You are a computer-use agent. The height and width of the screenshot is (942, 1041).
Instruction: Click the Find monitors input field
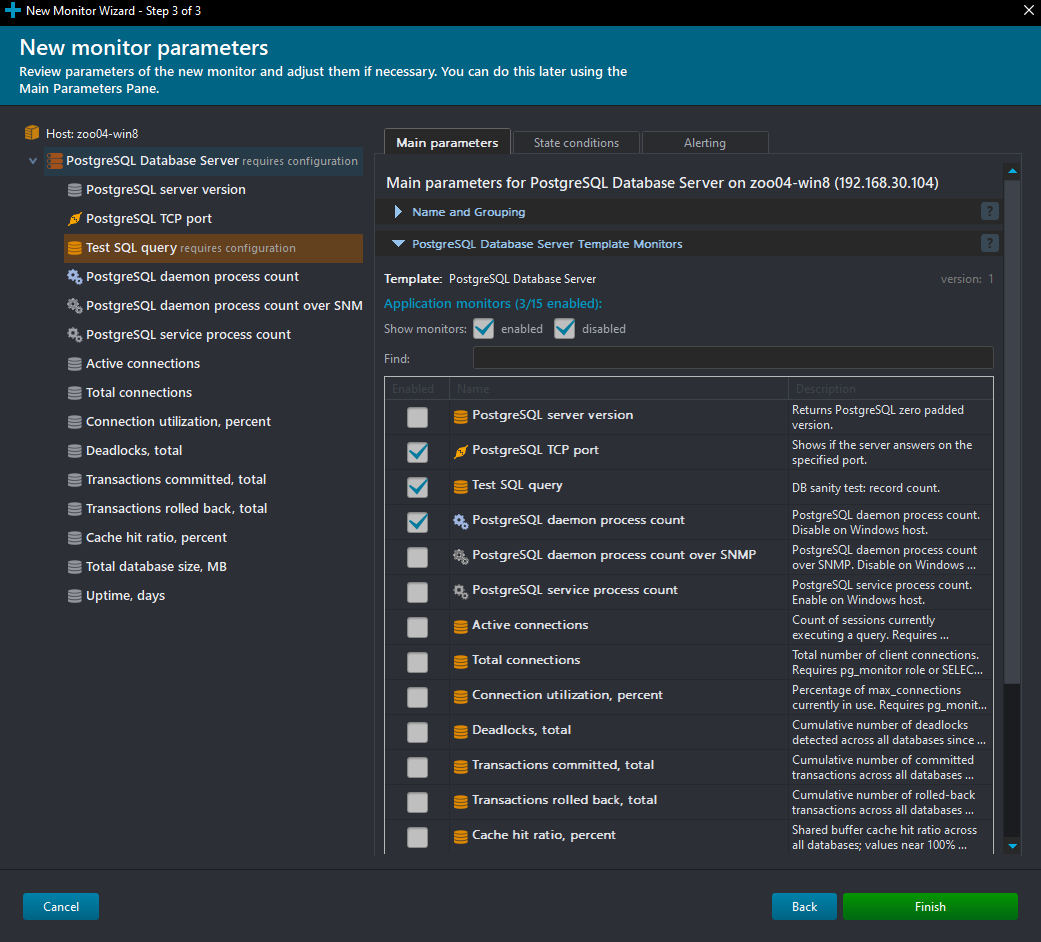click(x=733, y=358)
